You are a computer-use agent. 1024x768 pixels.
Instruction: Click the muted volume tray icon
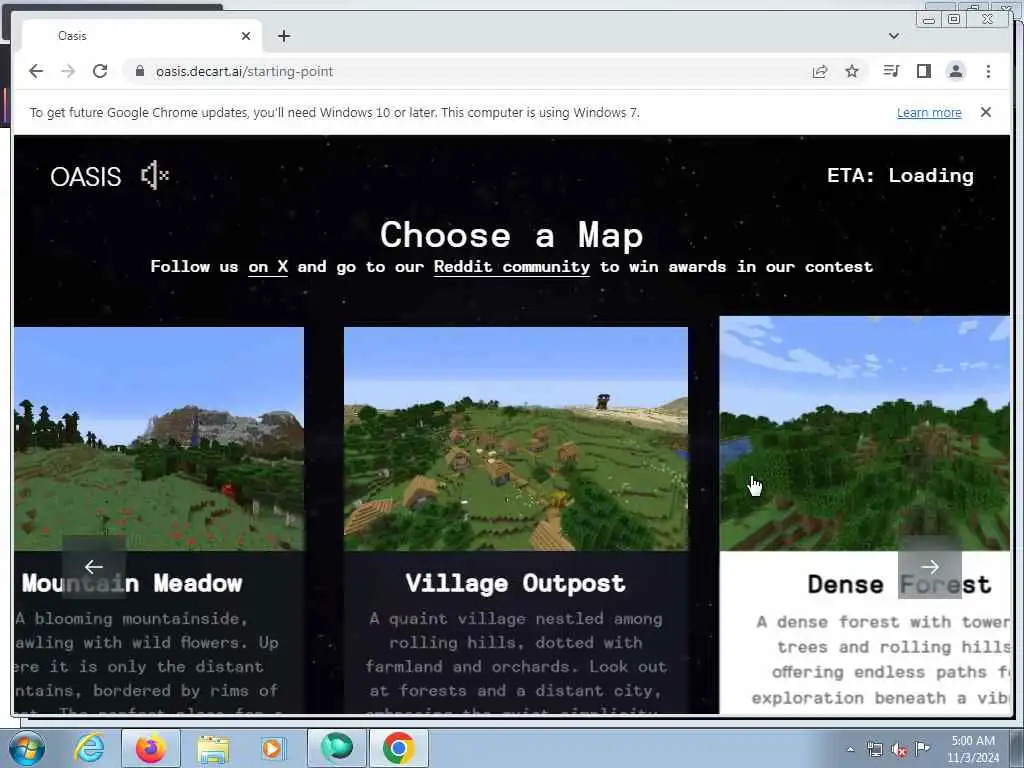899,750
